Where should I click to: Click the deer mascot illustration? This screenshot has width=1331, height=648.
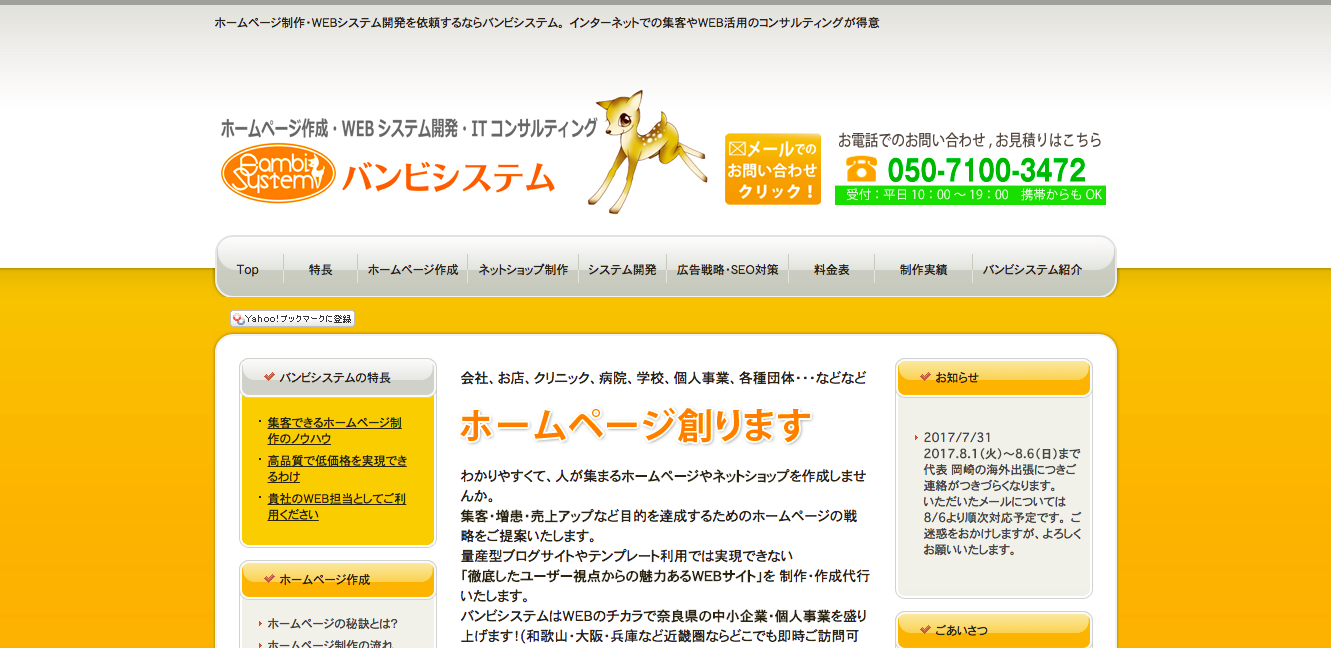point(638,150)
